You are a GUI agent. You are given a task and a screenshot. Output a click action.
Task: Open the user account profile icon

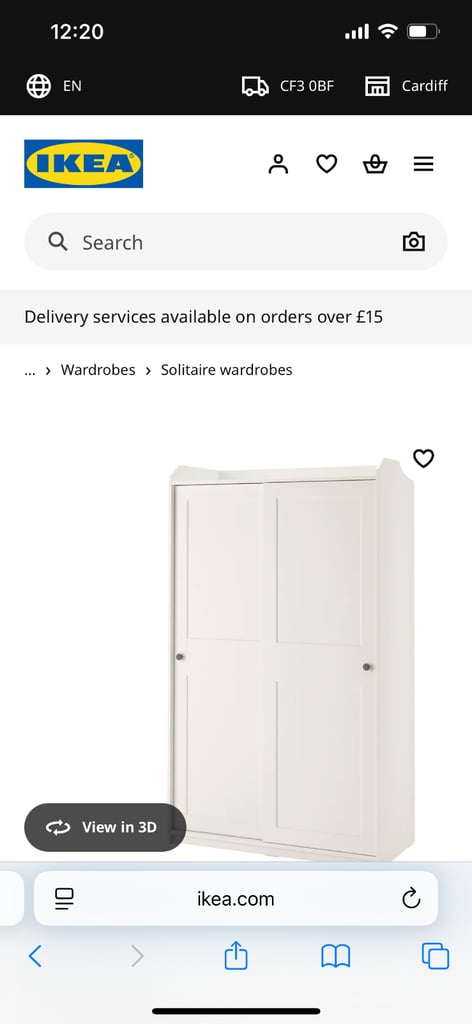[278, 164]
